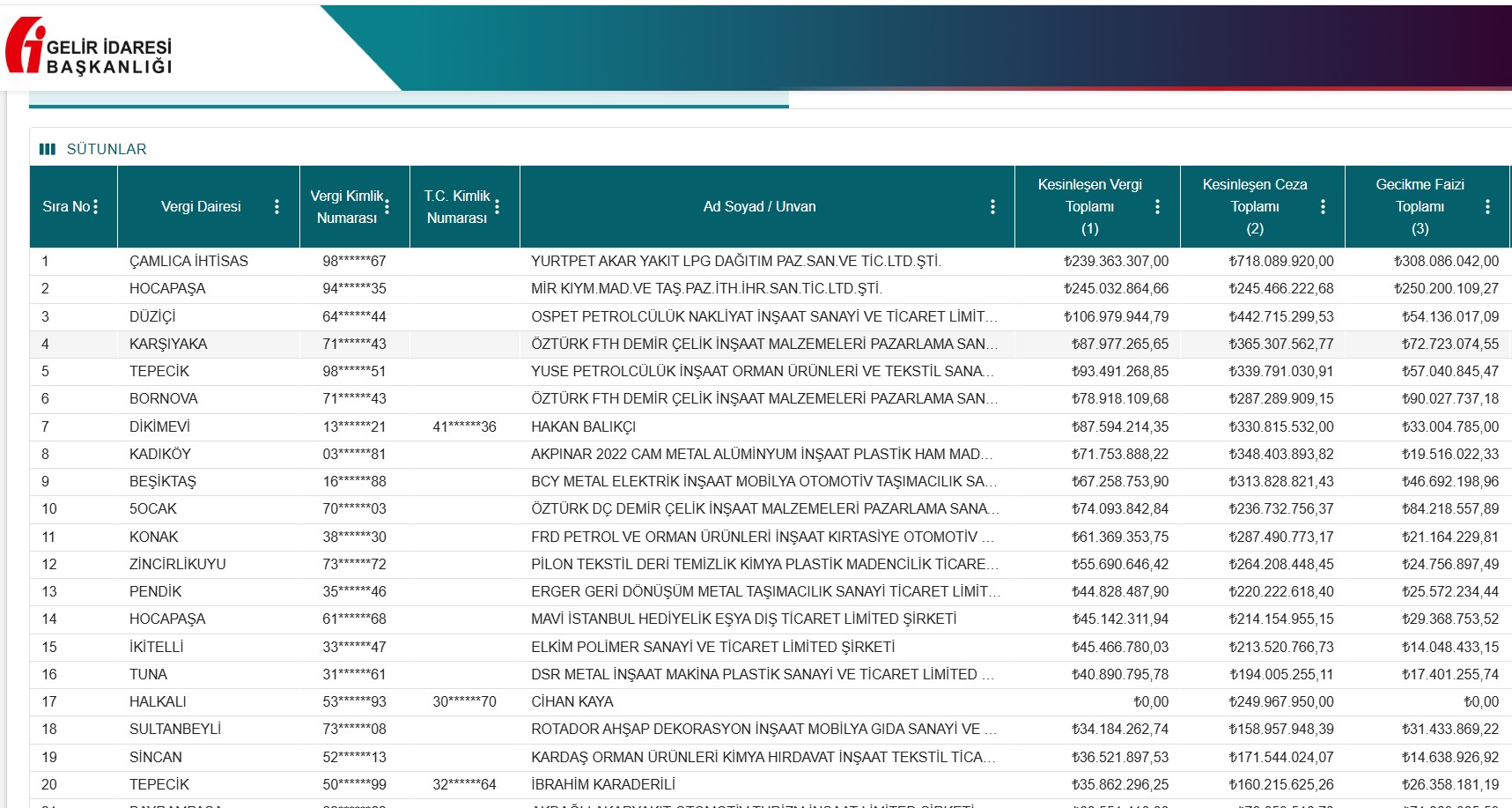
Task: Click İKİTELLİ tax office cell
Action: click(157, 647)
